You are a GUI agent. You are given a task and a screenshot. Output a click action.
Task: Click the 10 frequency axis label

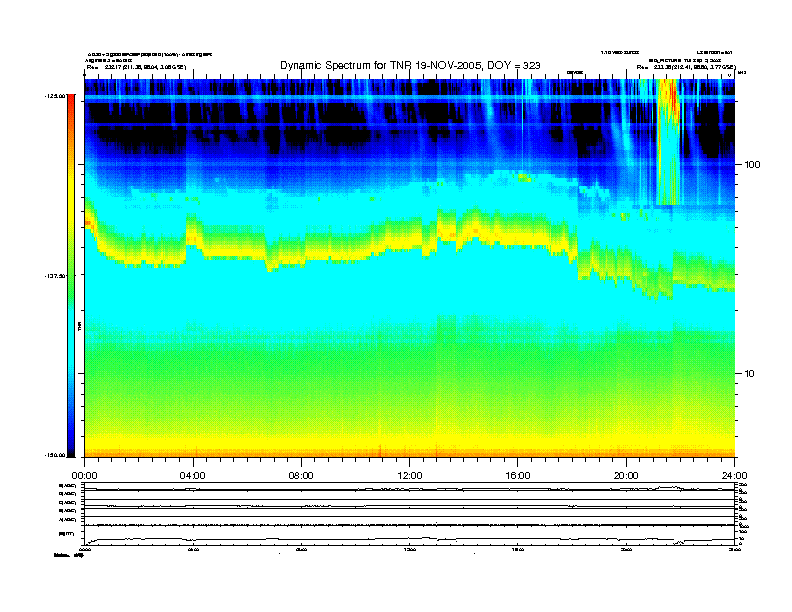pyautogui.click(x=750, y=374)
